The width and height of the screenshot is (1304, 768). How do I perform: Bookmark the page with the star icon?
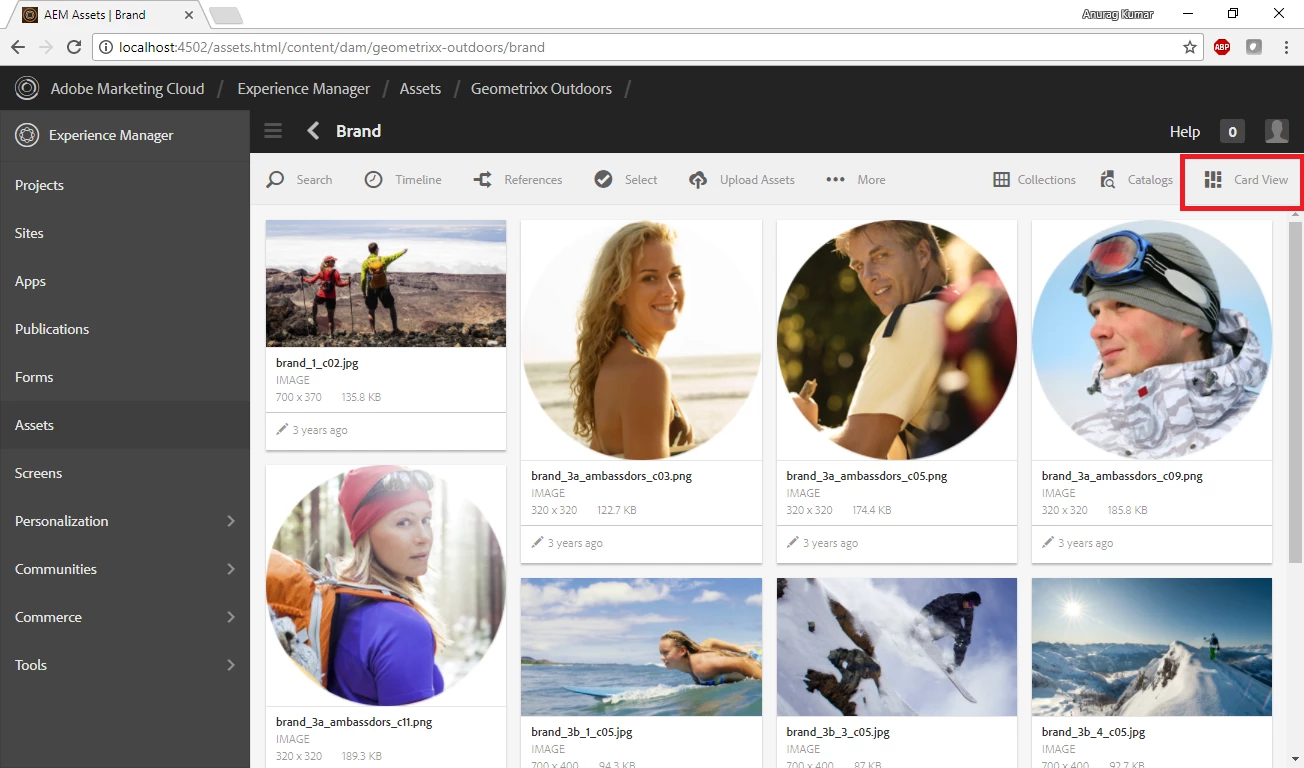[1190, 47]
